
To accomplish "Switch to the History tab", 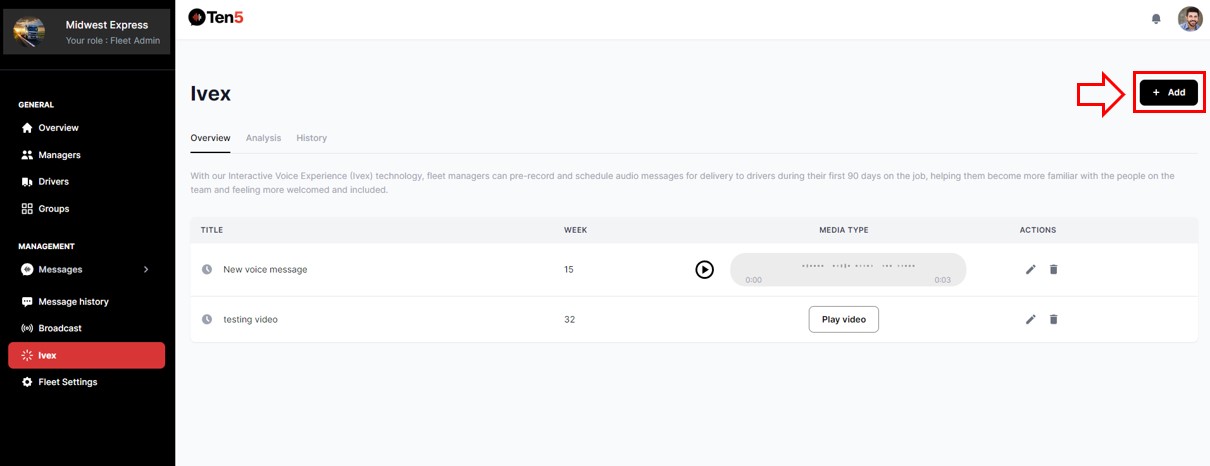I will [311, 138].
